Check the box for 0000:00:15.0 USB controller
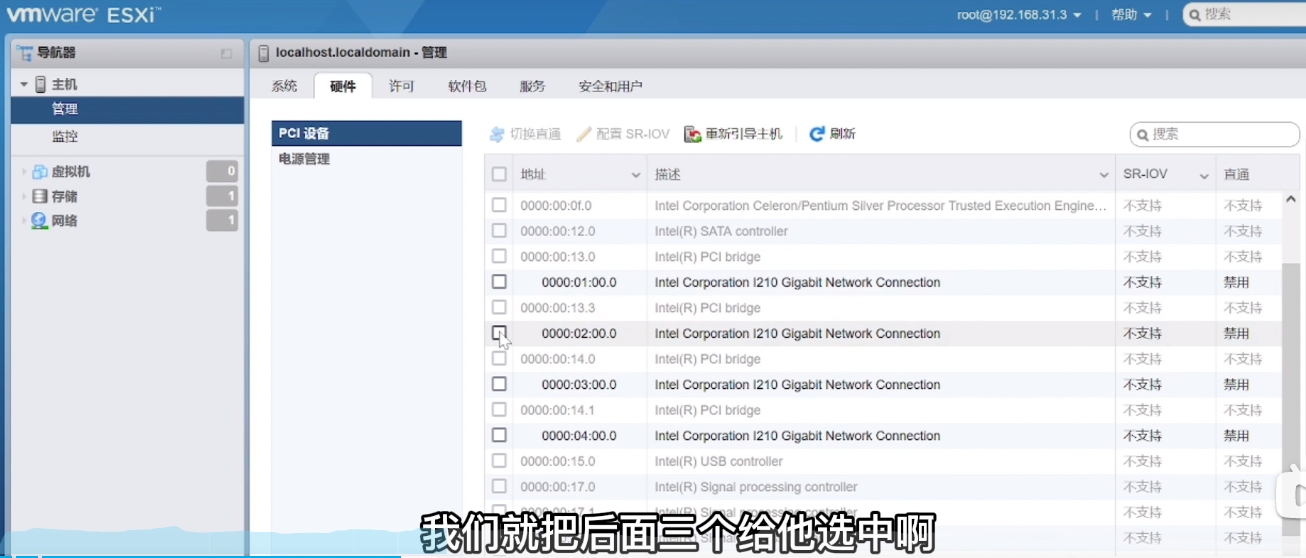Viewport: 1306px width, 558px height. point(499,461)
